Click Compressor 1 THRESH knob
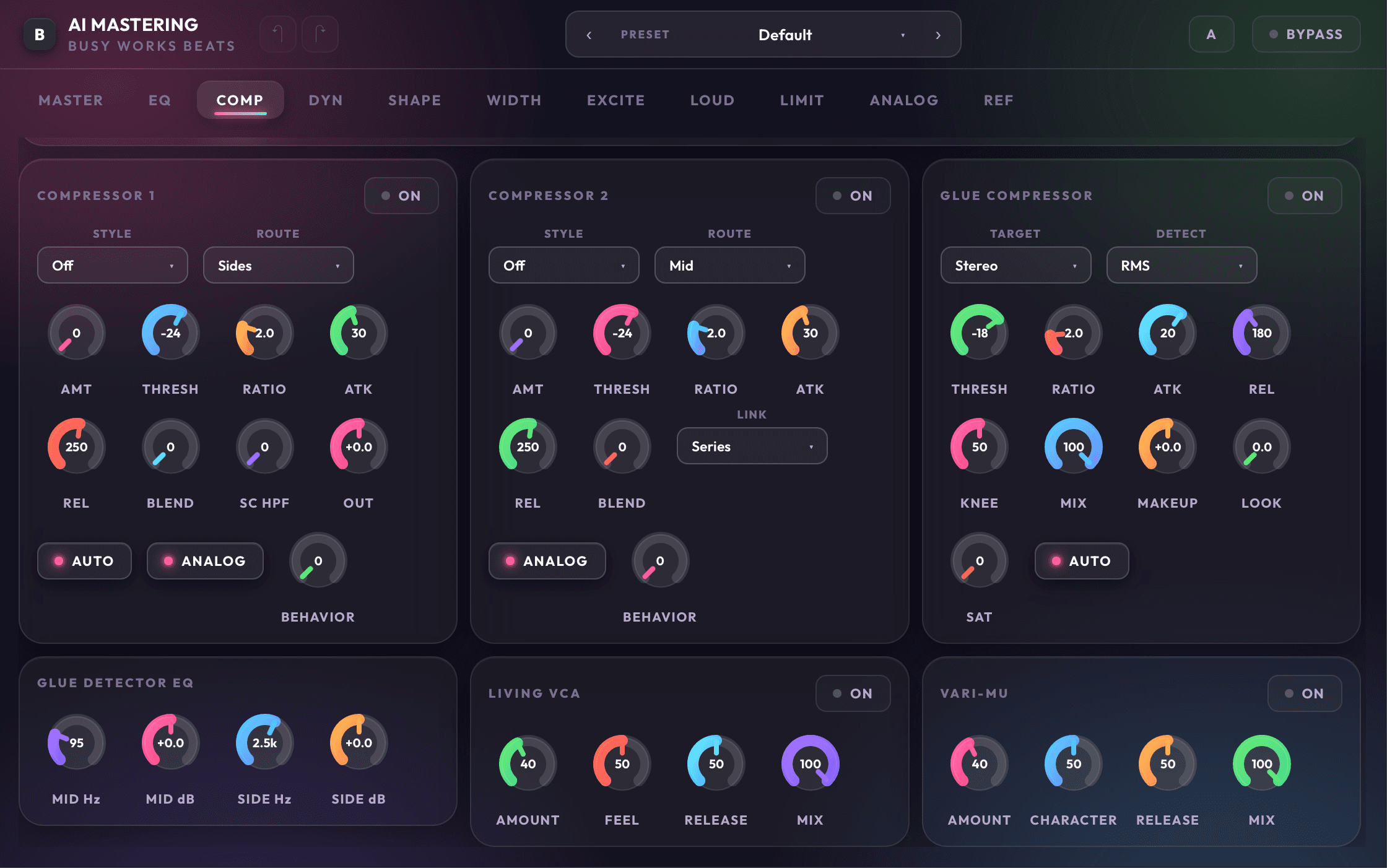Image resolution: width=1387 pixels, height=868 pixels. [x=170, y=332]
